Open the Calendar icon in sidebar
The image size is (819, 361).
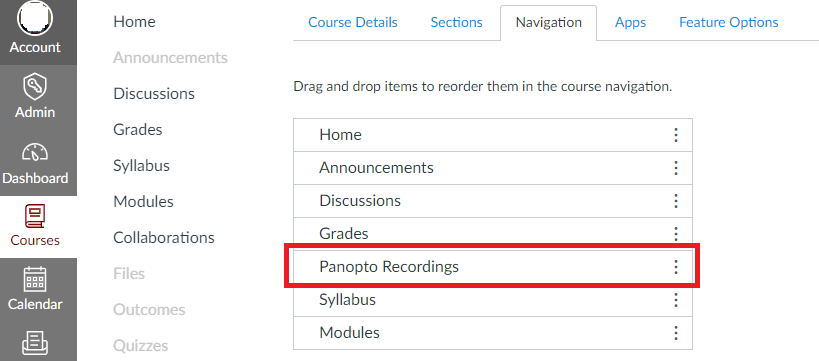click(x=35, y=280)
